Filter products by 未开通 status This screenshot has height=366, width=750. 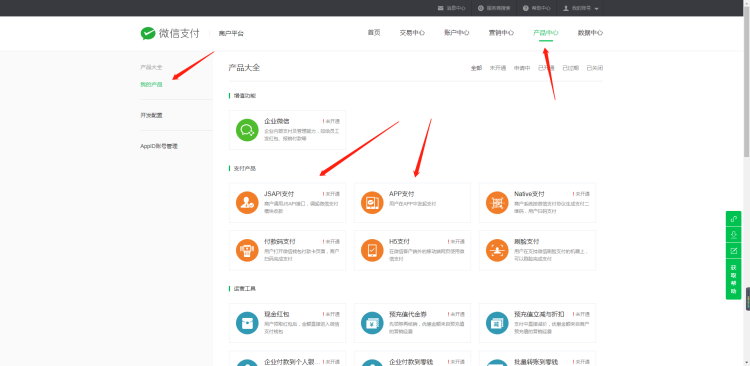click(498, 68)
